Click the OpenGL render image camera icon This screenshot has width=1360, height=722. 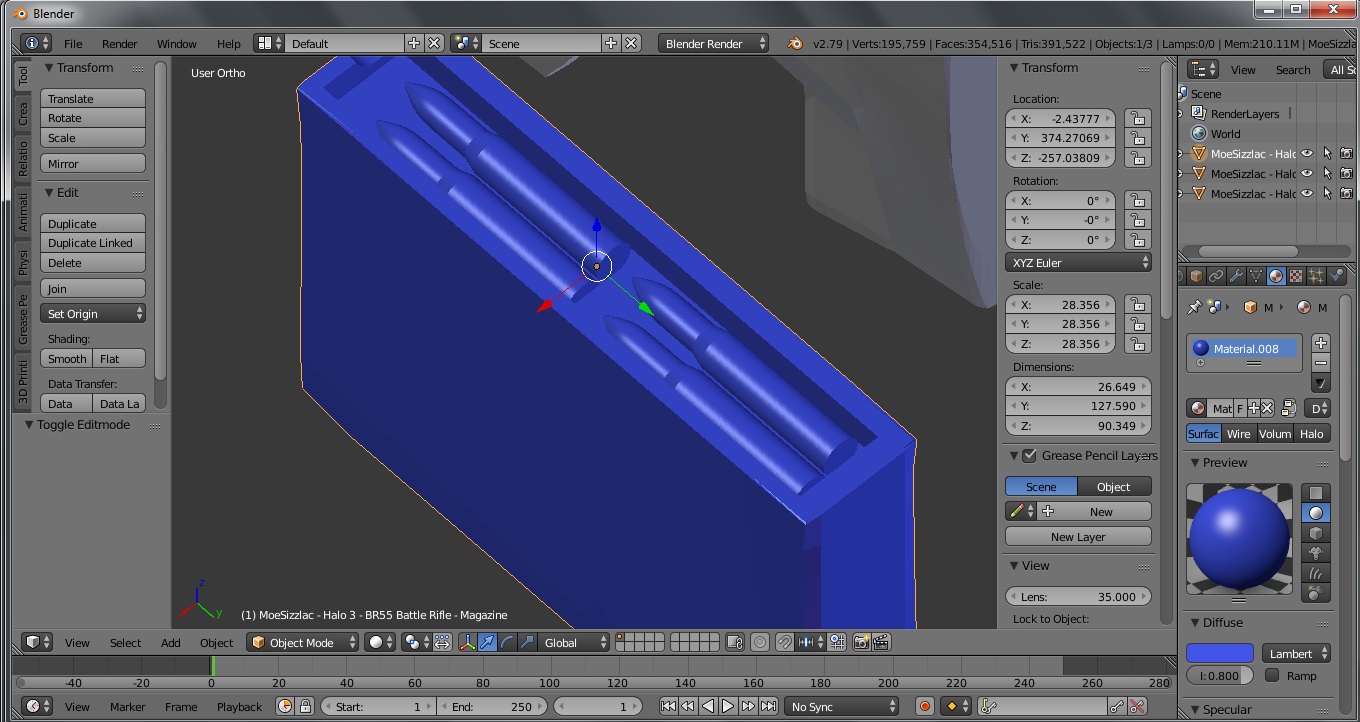click(x=860, y=643)
